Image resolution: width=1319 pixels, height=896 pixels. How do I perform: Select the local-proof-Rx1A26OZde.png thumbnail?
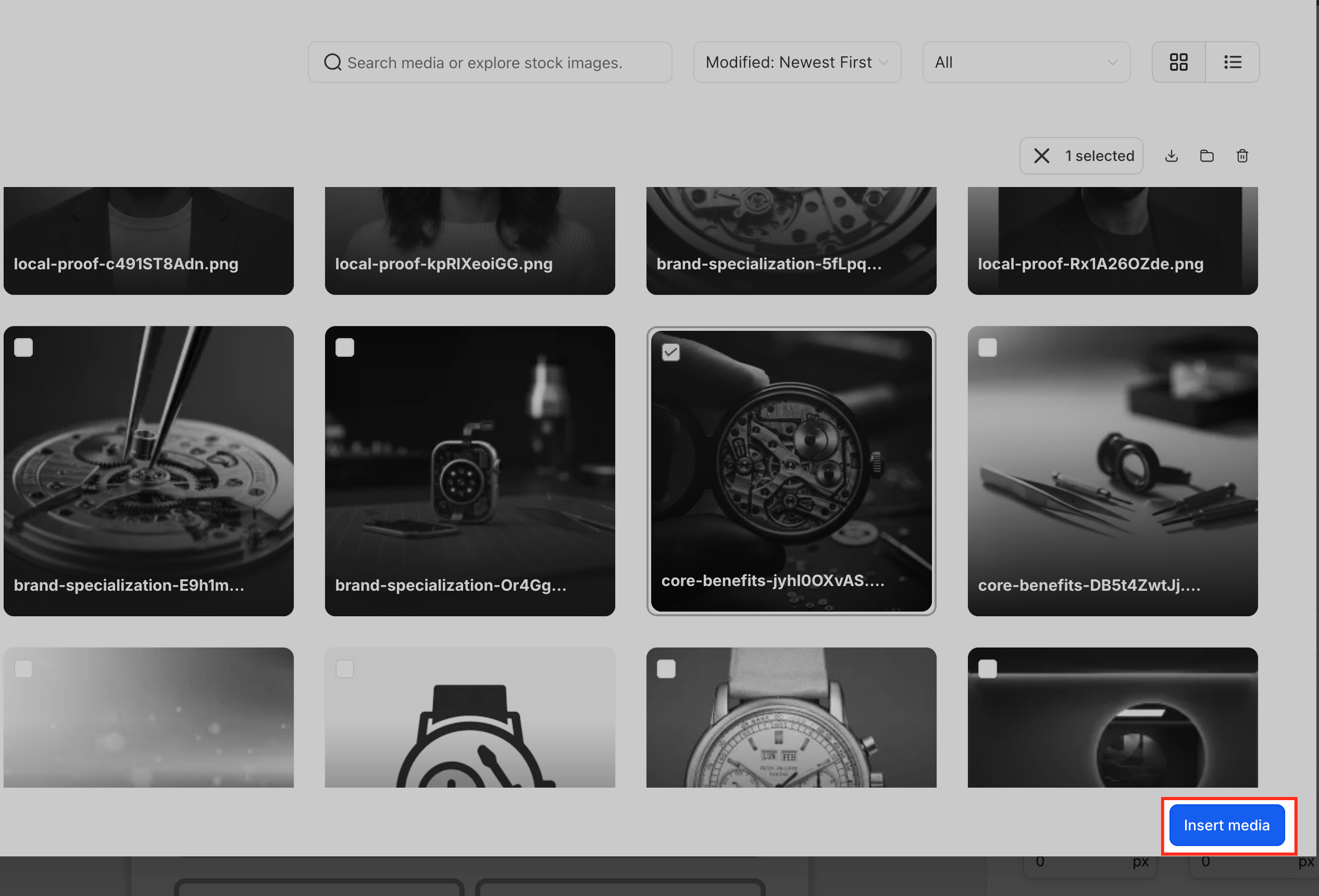click(1112, 241)
